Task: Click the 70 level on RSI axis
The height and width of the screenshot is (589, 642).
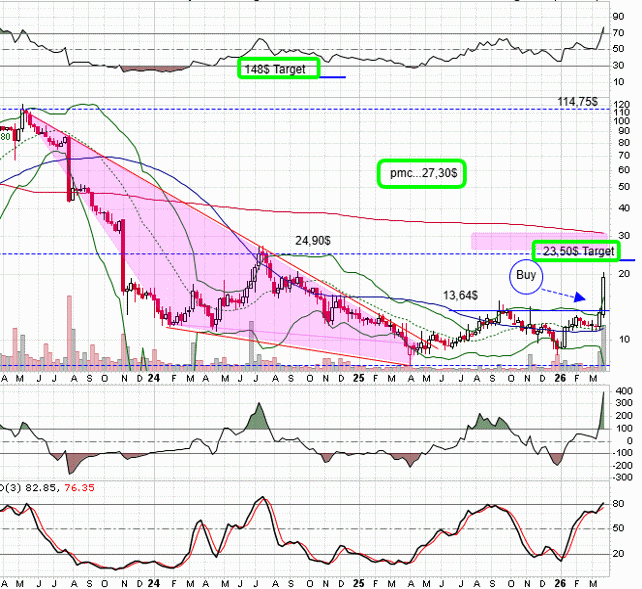Action: (x=620, y=33)
